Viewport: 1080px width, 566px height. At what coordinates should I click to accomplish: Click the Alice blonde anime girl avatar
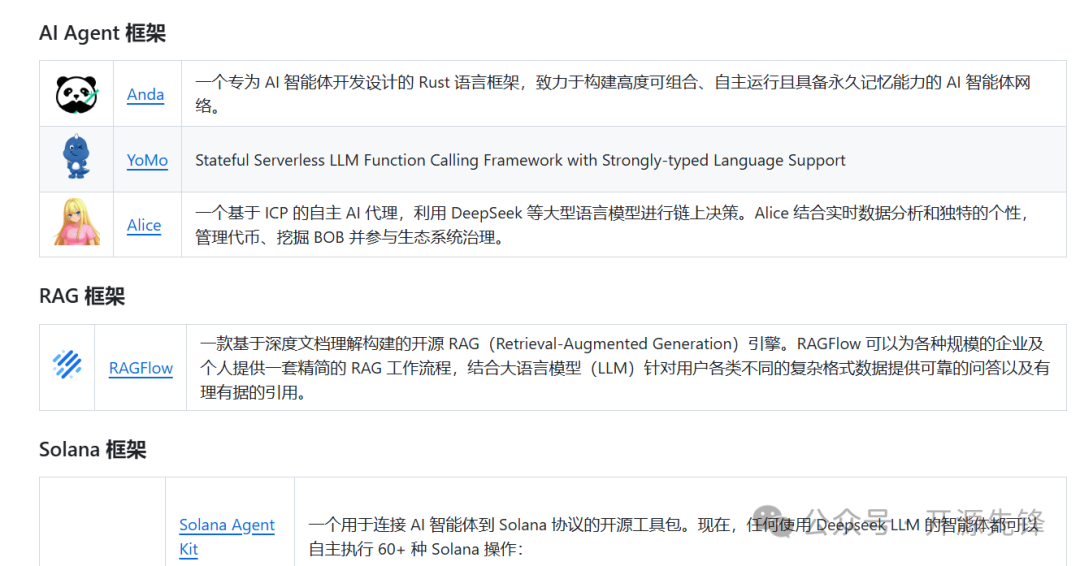76,222
